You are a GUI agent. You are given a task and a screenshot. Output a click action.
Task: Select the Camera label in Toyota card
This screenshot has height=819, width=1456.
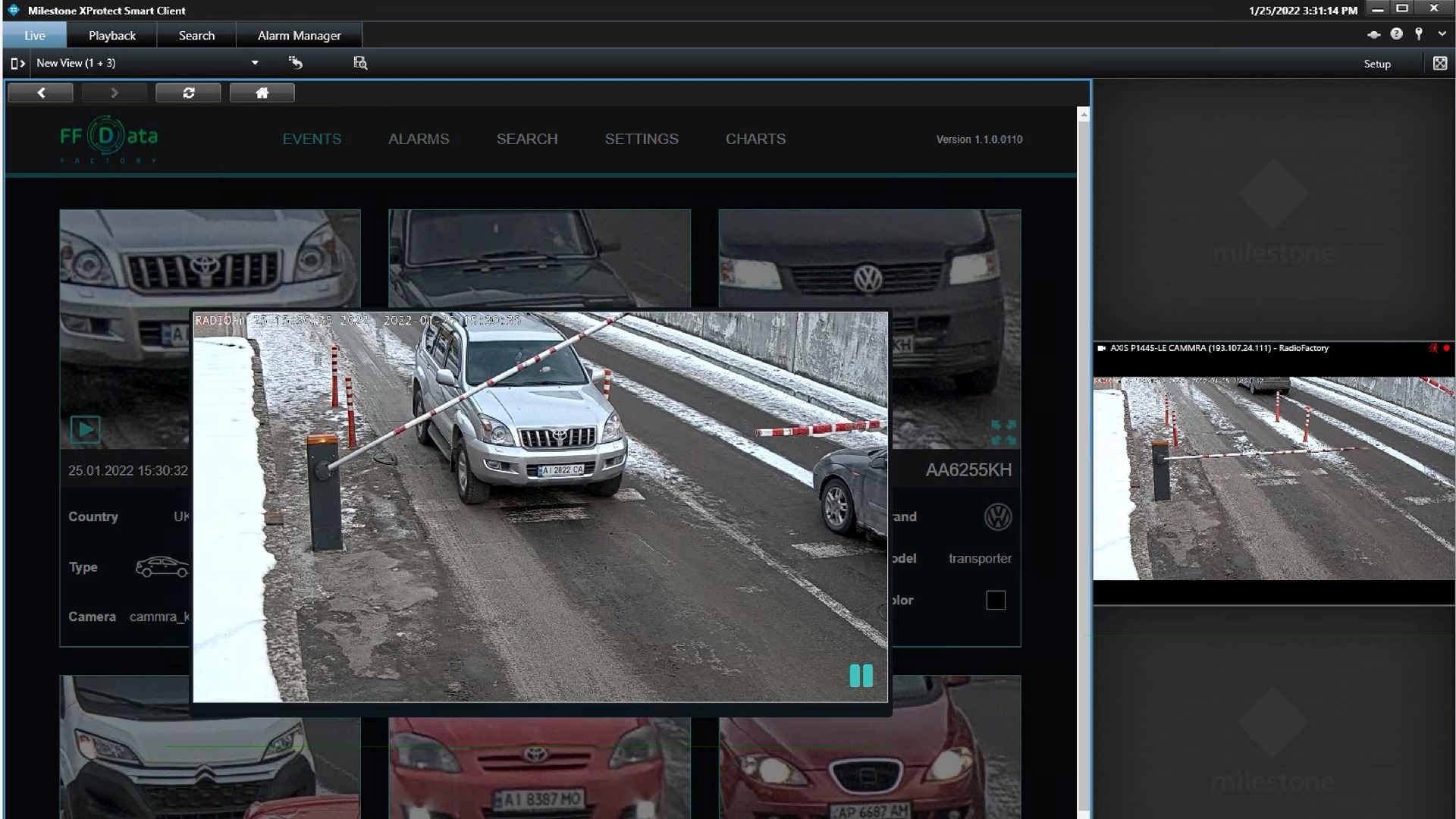pyautogui.click(x=92, y=617)
